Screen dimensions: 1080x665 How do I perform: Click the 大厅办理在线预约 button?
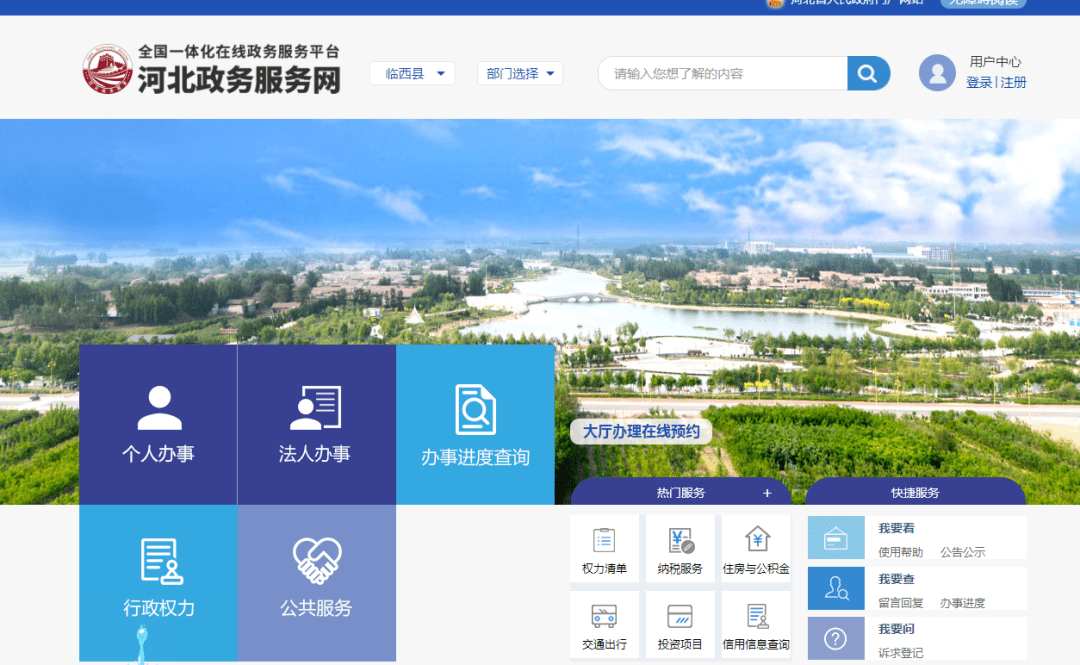641,431
